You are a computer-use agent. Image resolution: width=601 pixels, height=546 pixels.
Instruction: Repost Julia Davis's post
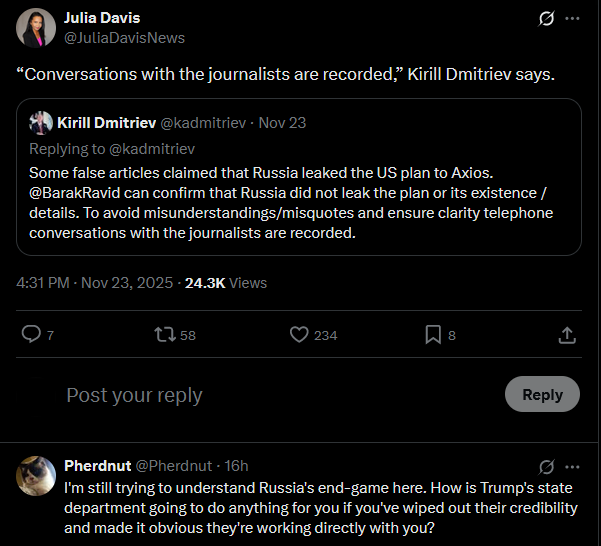165,335
